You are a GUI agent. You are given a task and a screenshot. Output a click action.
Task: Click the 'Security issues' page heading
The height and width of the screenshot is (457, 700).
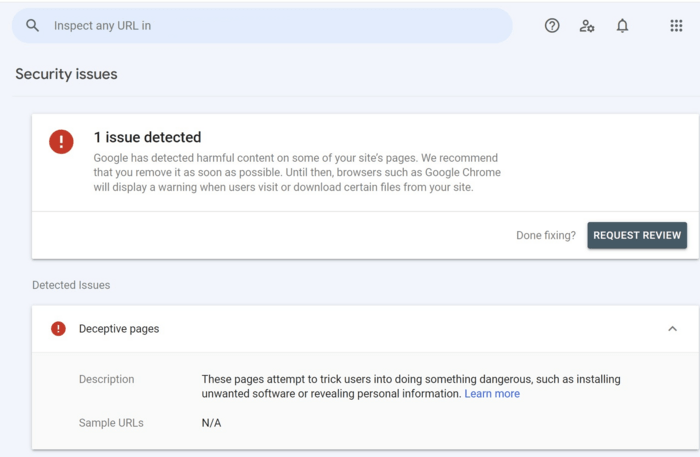pyautogui.click(x=66, y=74)
